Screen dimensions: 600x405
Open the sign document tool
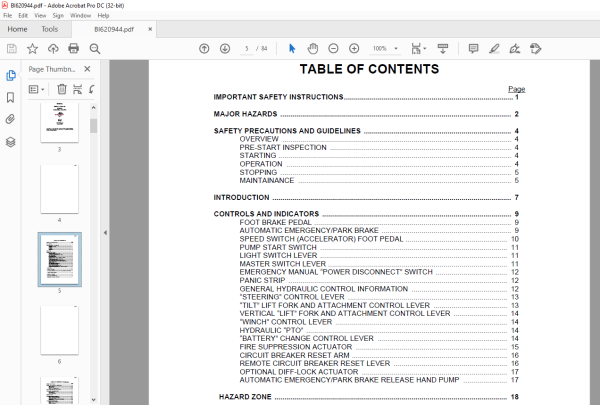coord(515,49)
